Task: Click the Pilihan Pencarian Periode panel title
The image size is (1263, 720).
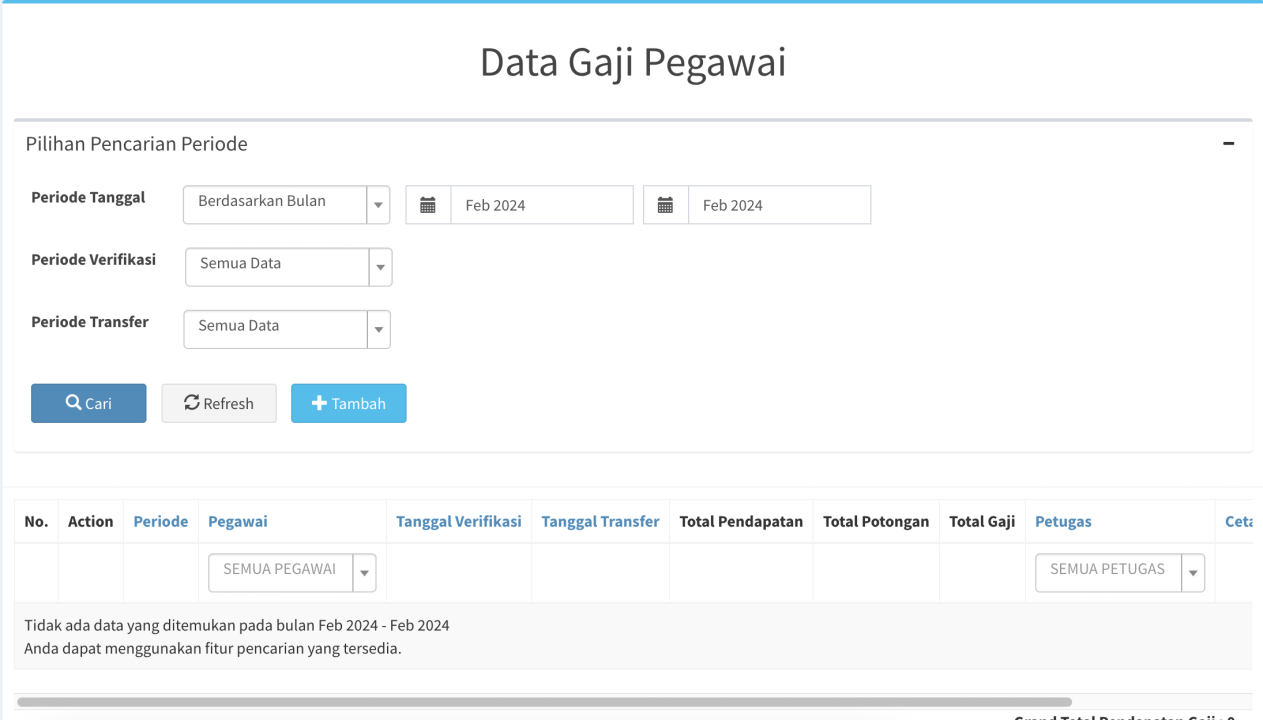Action: 137,144
